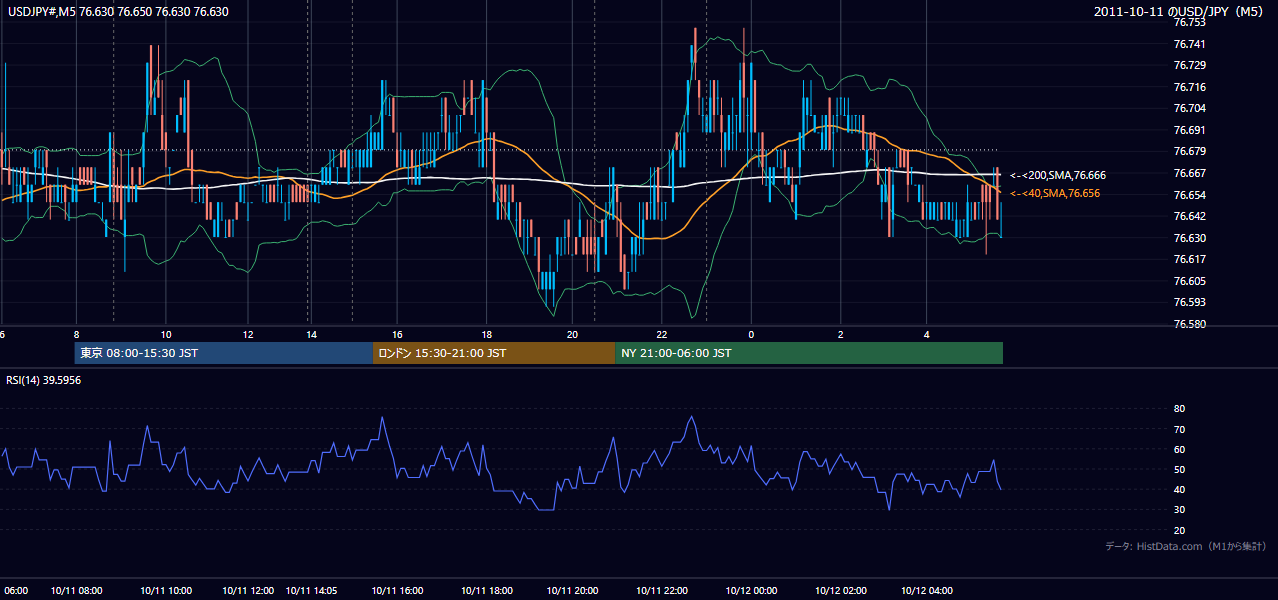Click the '<-<40,SMA,76.656' indicator label

(x=1054, y=193)
